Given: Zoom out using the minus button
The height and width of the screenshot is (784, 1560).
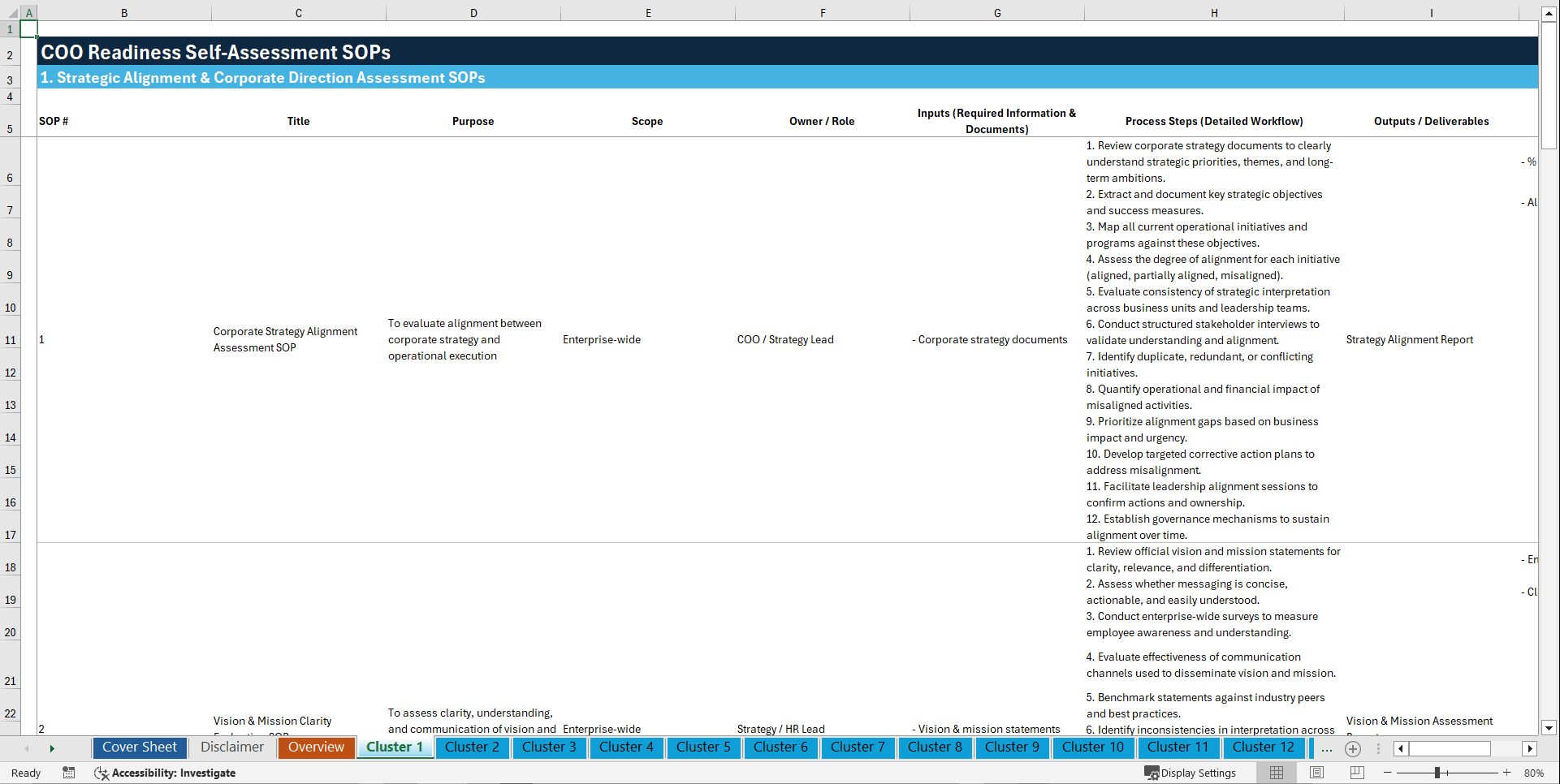Looking at the screenshot, I should [x=1388, y=773].
